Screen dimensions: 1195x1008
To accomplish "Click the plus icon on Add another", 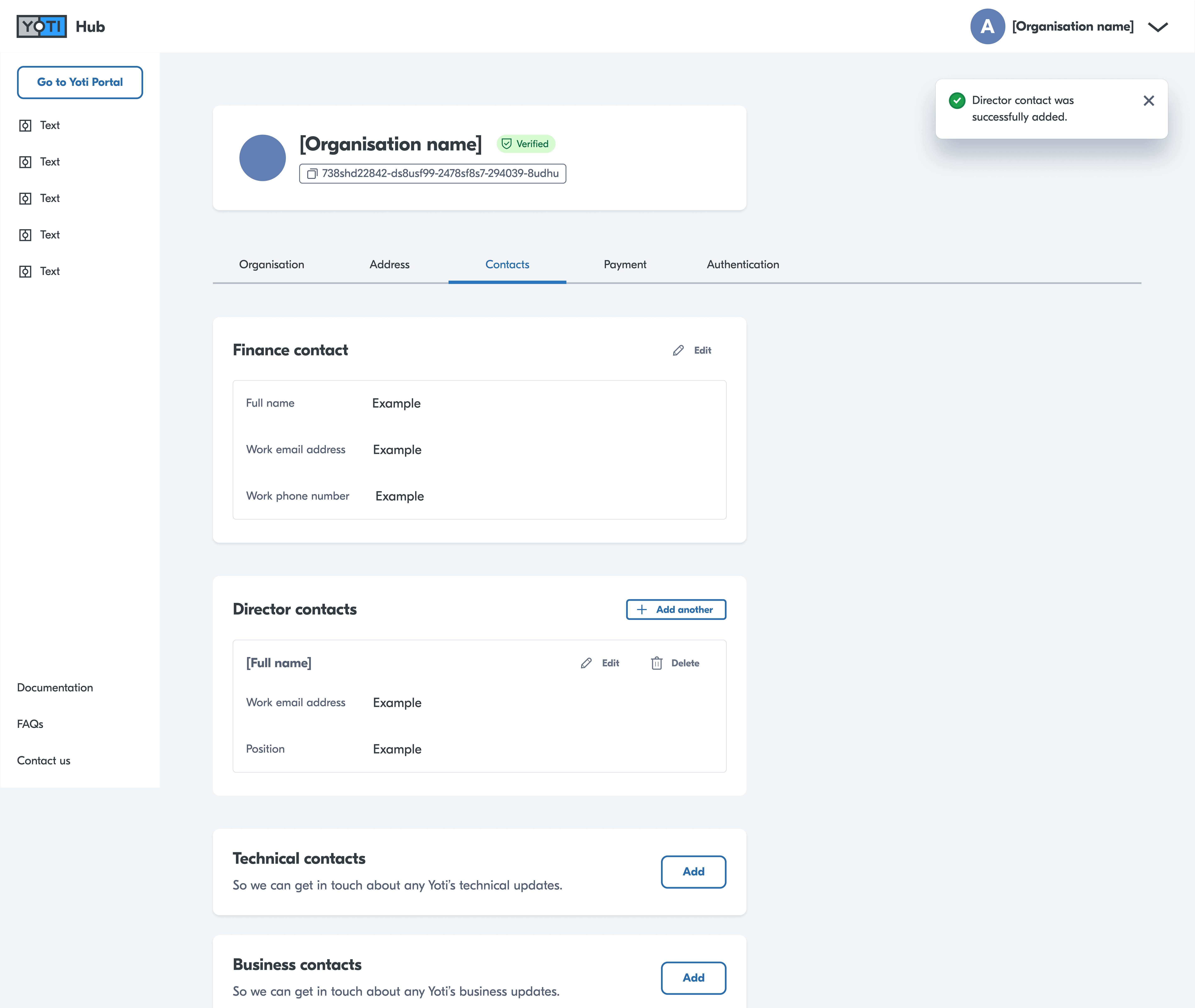I will (642, 610).
